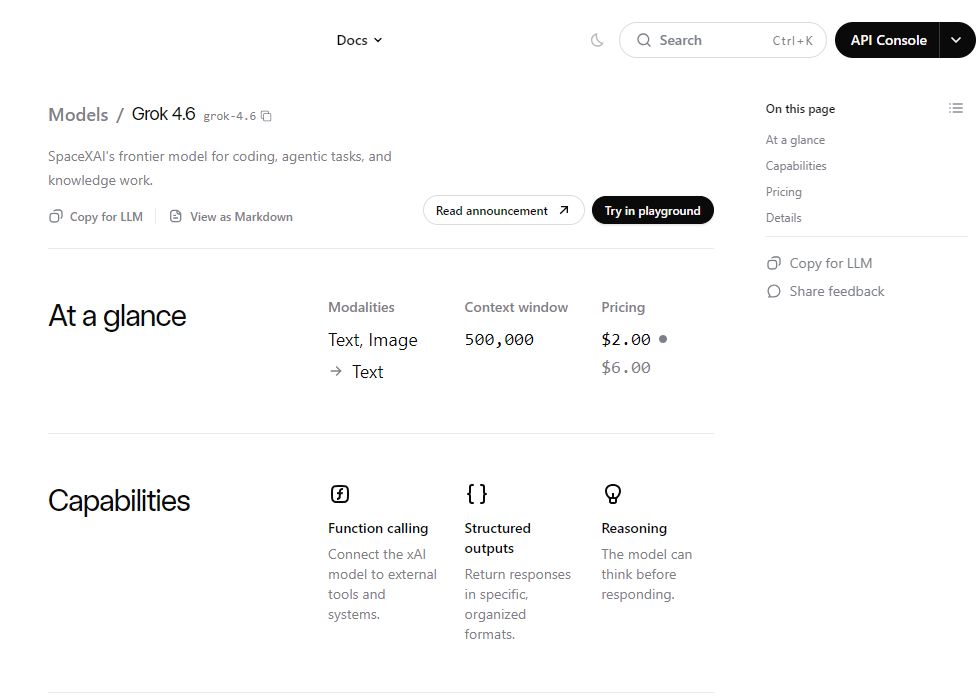This screenshot has width=980, height=700.
Task: Click Copy for LLM in the sidebar
Action: coord(819,263)
